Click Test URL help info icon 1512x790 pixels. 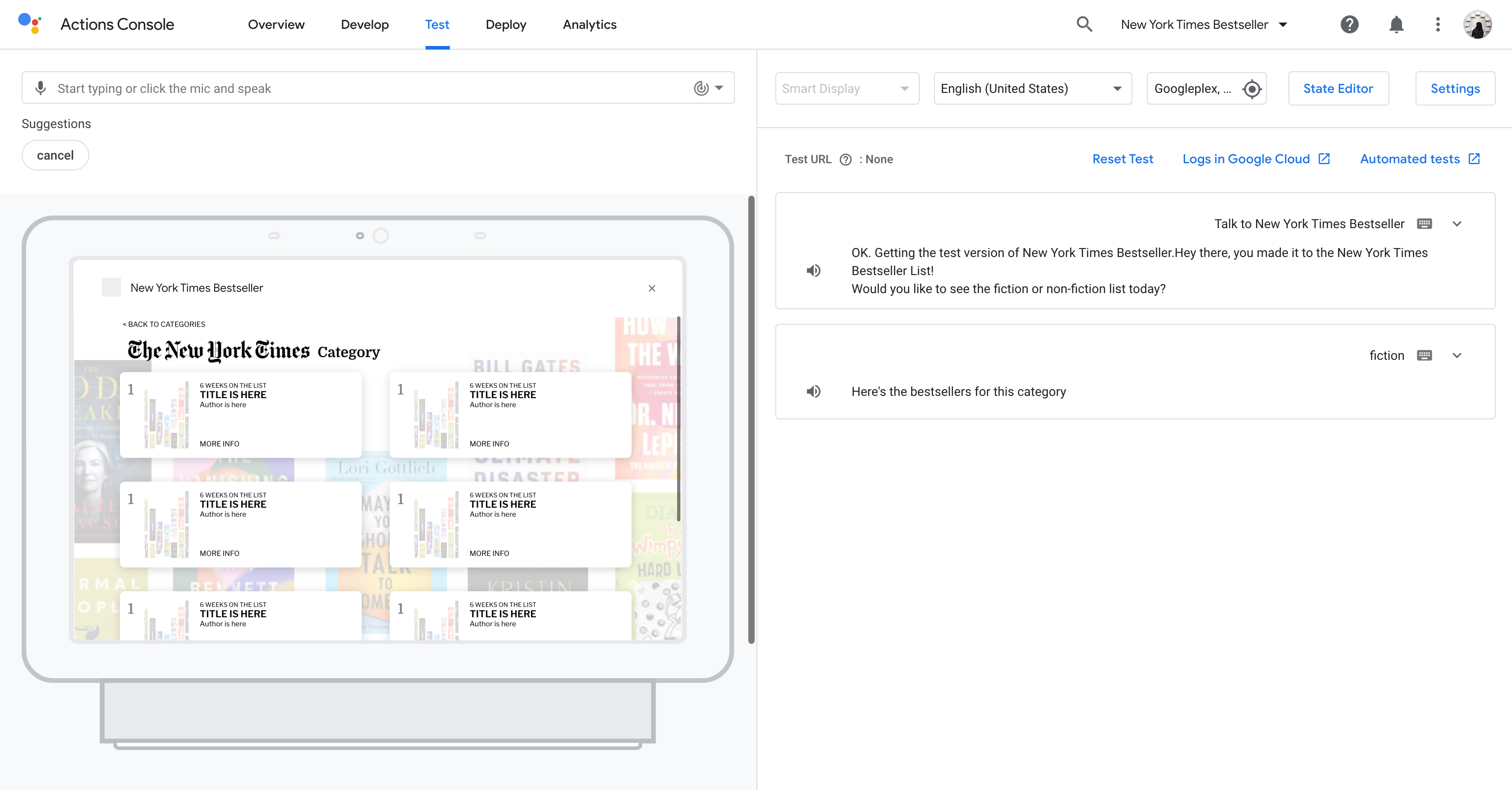pos(845,160)
